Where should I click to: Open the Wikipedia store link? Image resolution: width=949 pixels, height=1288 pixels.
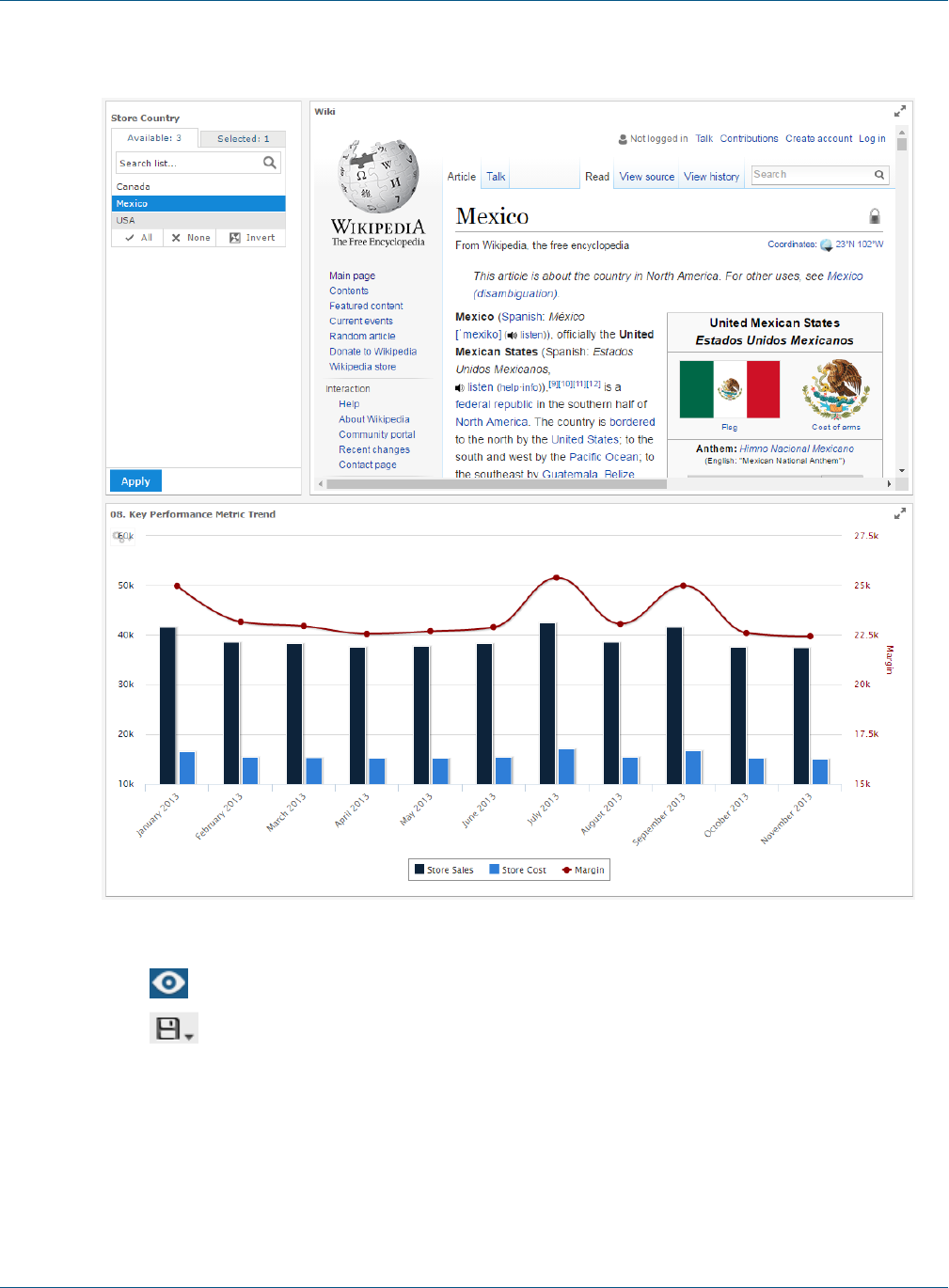362,367
